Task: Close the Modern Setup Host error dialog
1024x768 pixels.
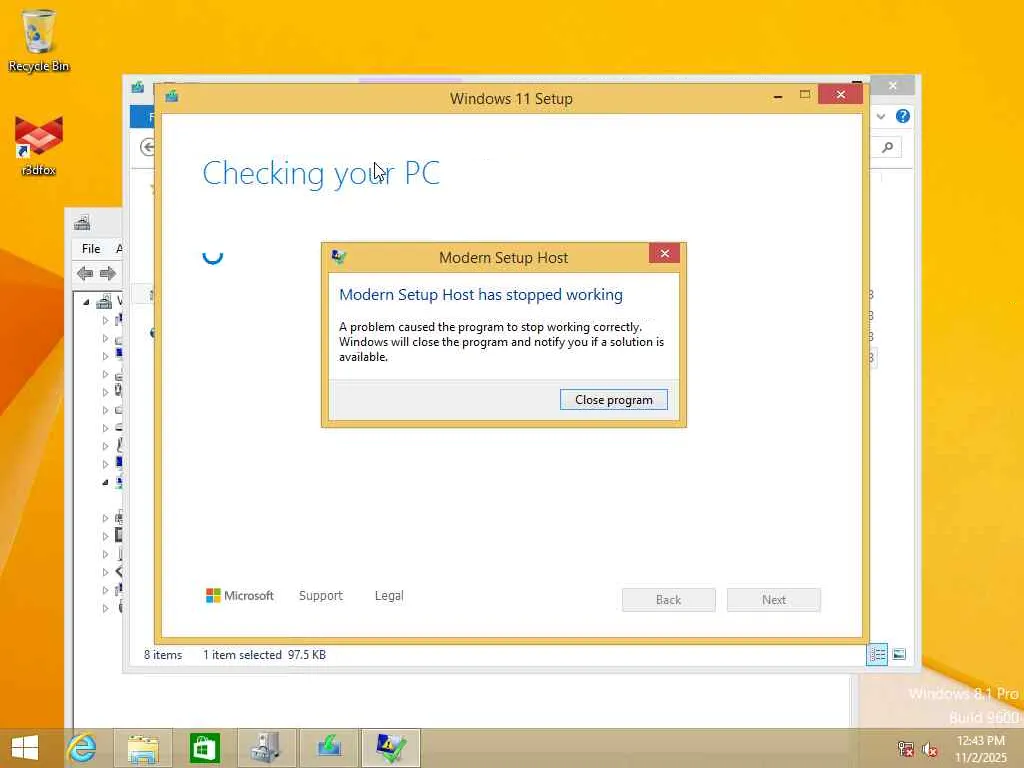Action: [x=664, y=253]
